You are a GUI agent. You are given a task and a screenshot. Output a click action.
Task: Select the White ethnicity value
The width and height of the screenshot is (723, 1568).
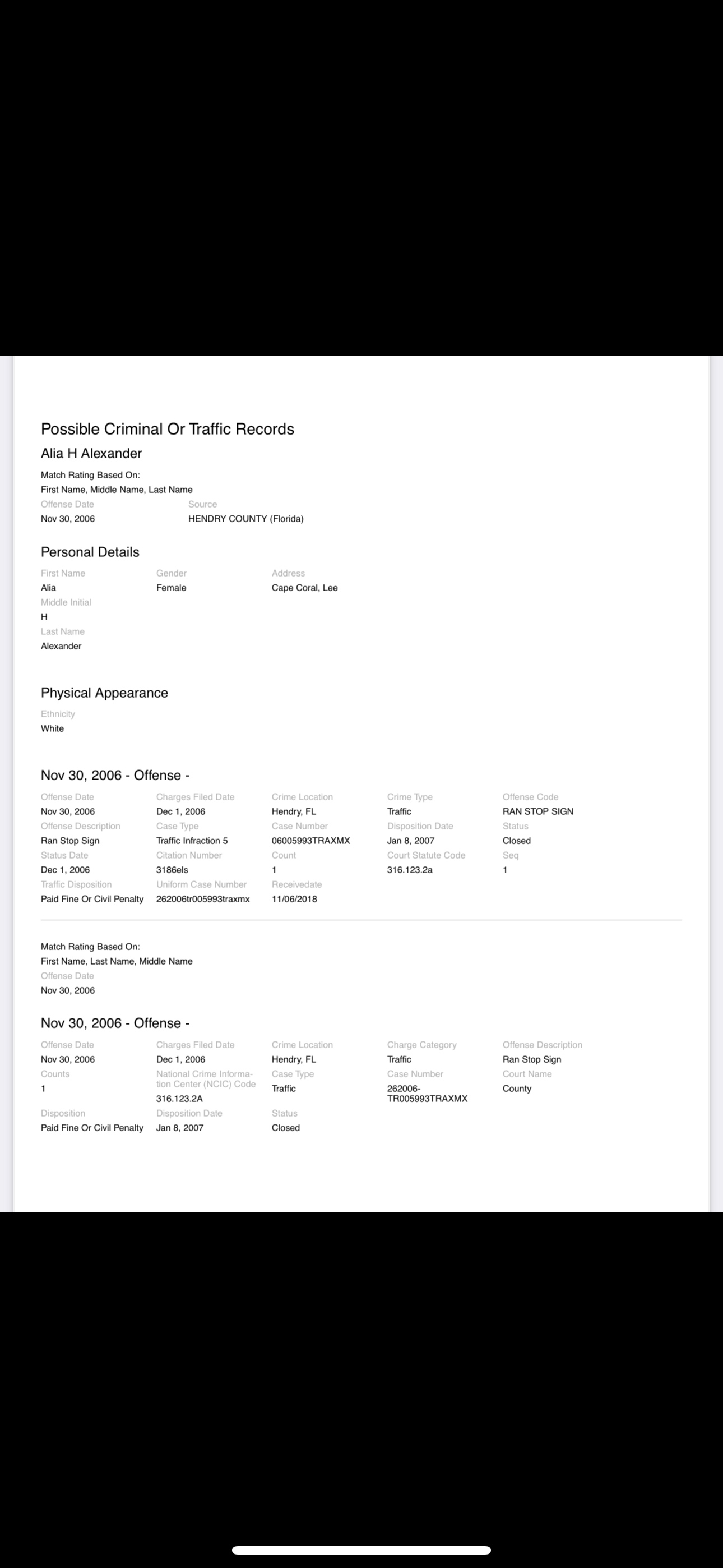pyautogui.click(x=52, y=728)
